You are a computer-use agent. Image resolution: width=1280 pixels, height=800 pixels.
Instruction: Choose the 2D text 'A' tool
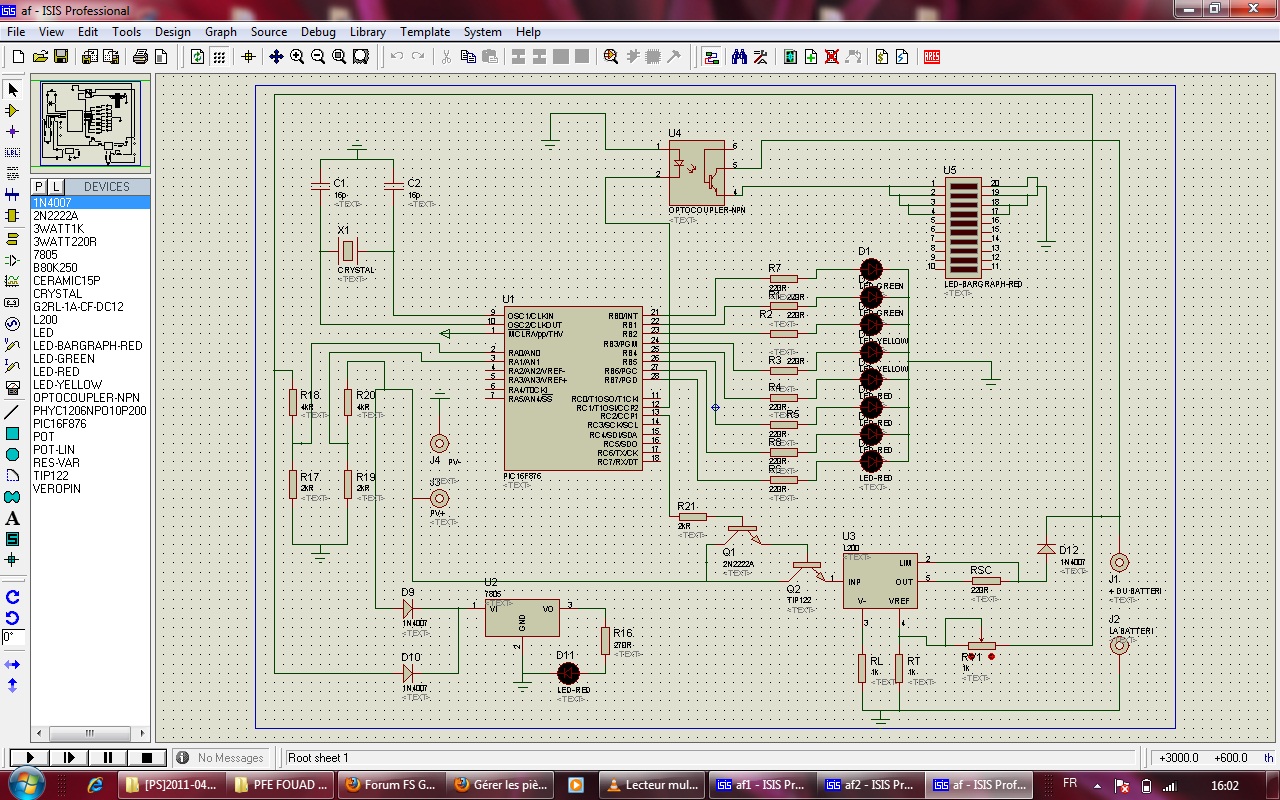(13, 518)
